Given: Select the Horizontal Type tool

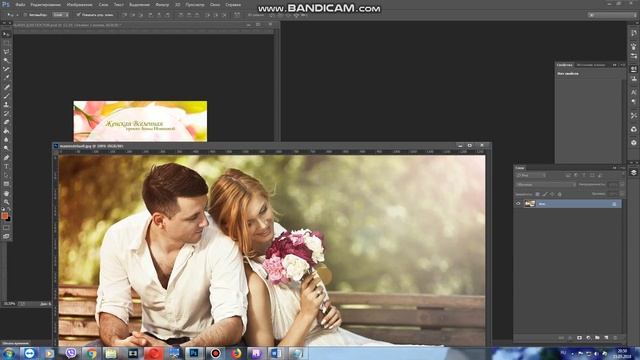Looking at the screenshot, I should 6,167.
